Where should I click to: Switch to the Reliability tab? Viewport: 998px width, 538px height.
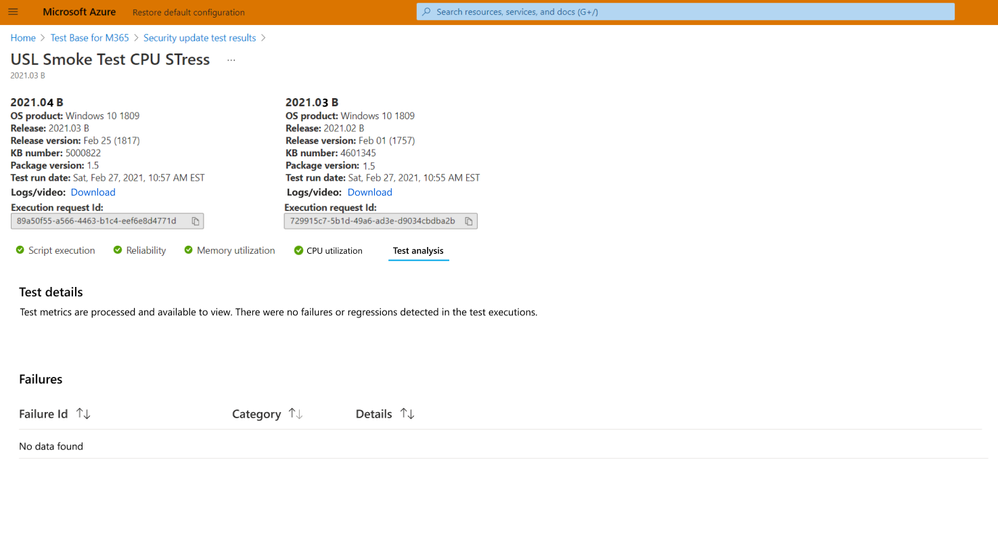pos(146,251)
